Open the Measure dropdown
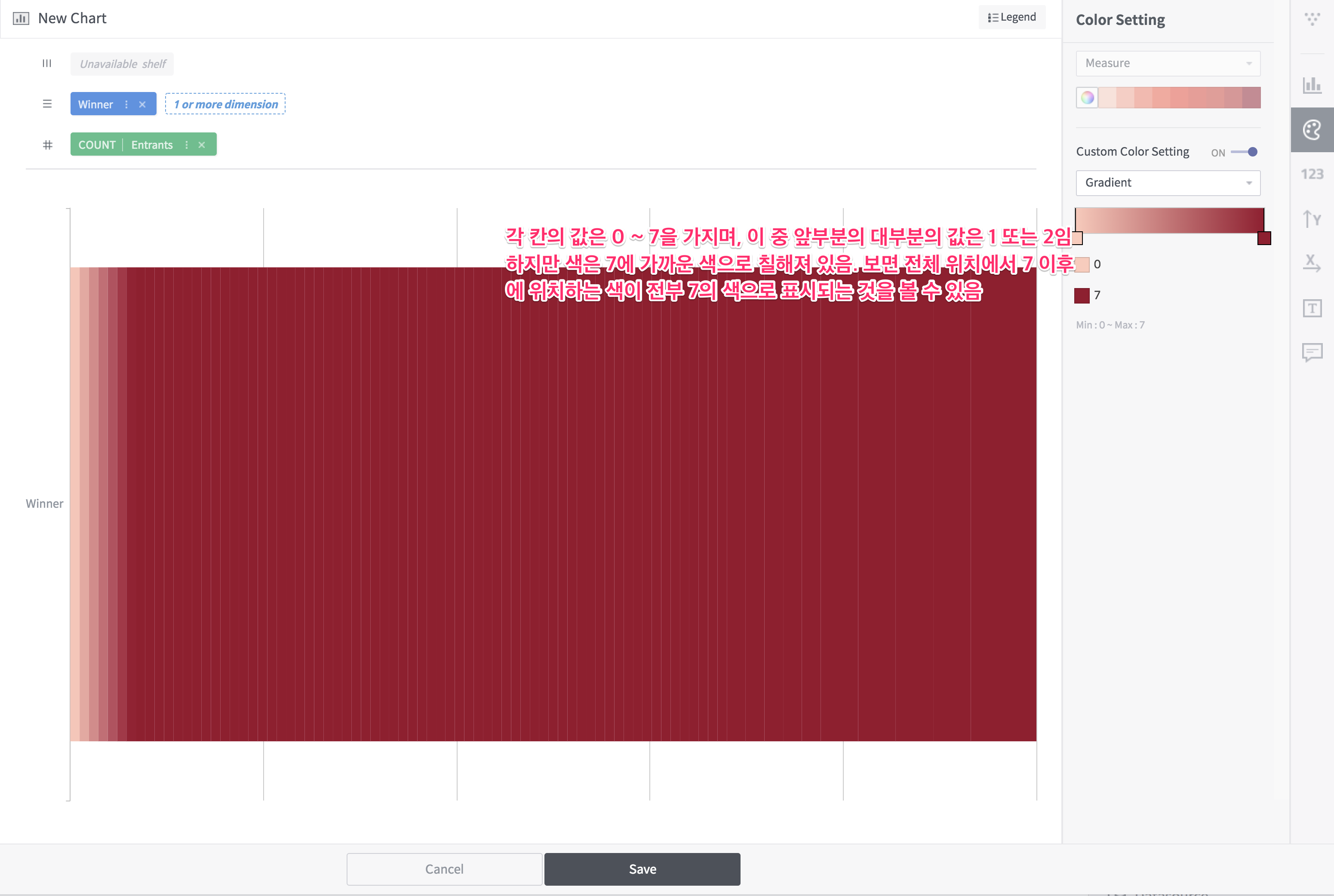This screenshot has width=1334, height=896. click(x=1167, y=63)
